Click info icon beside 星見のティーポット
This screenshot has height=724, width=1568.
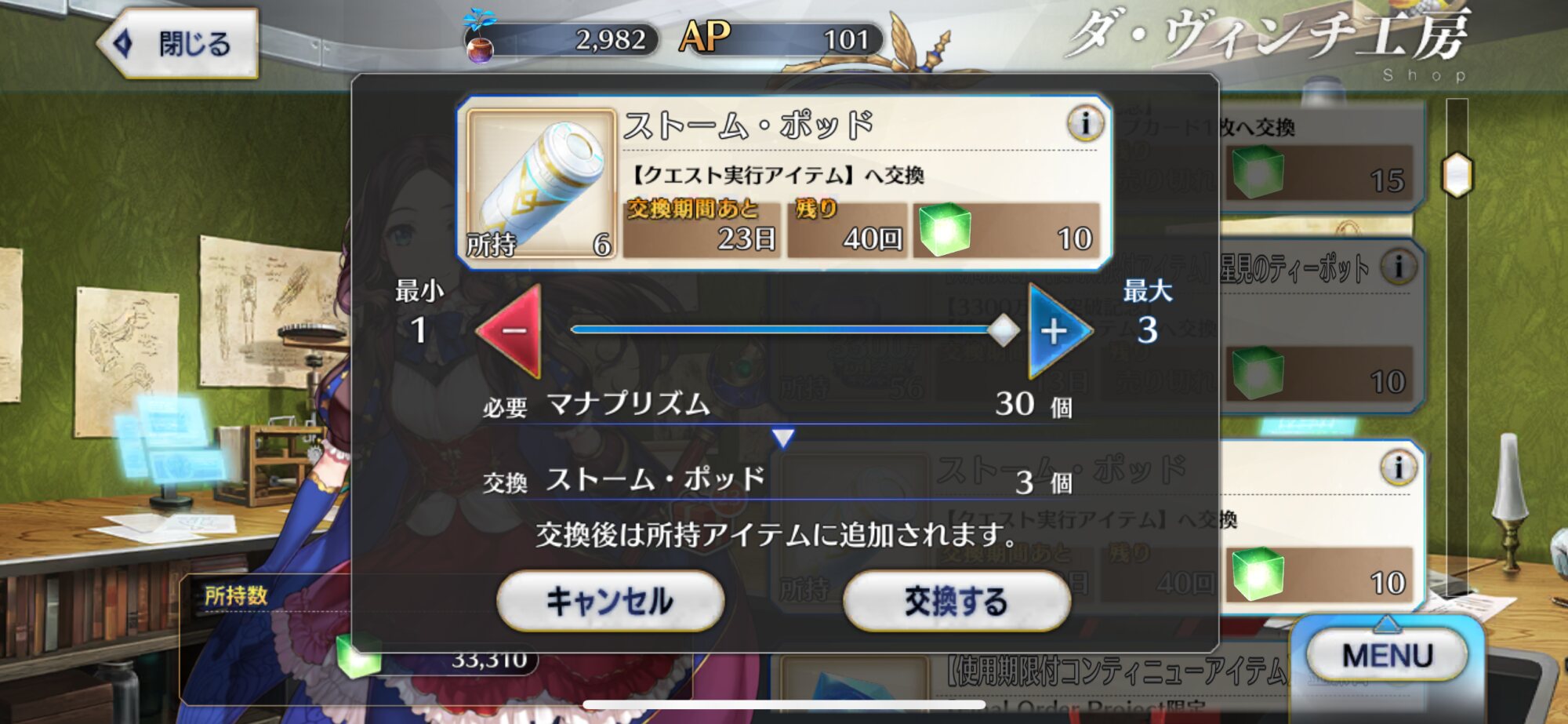(1398, 267)
